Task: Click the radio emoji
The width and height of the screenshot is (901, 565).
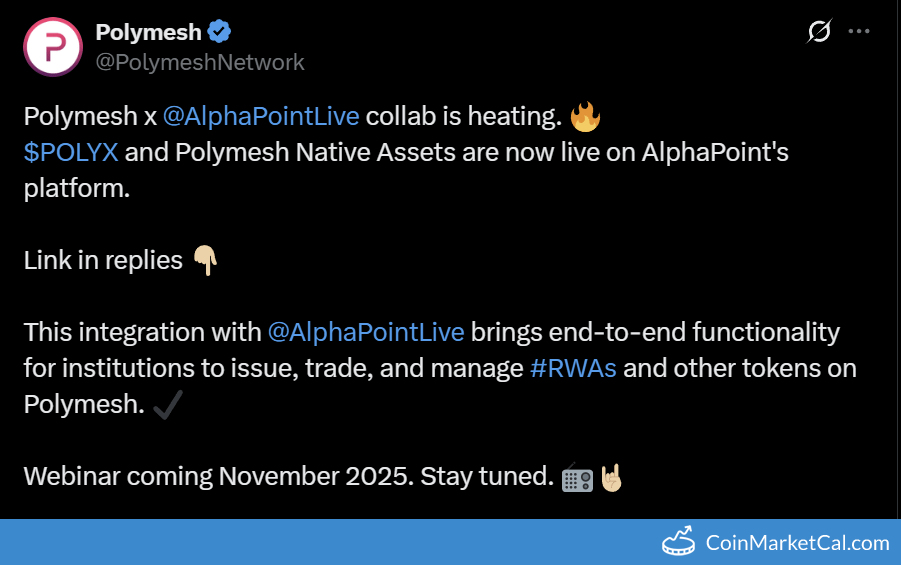Action: tap(578, 478)
